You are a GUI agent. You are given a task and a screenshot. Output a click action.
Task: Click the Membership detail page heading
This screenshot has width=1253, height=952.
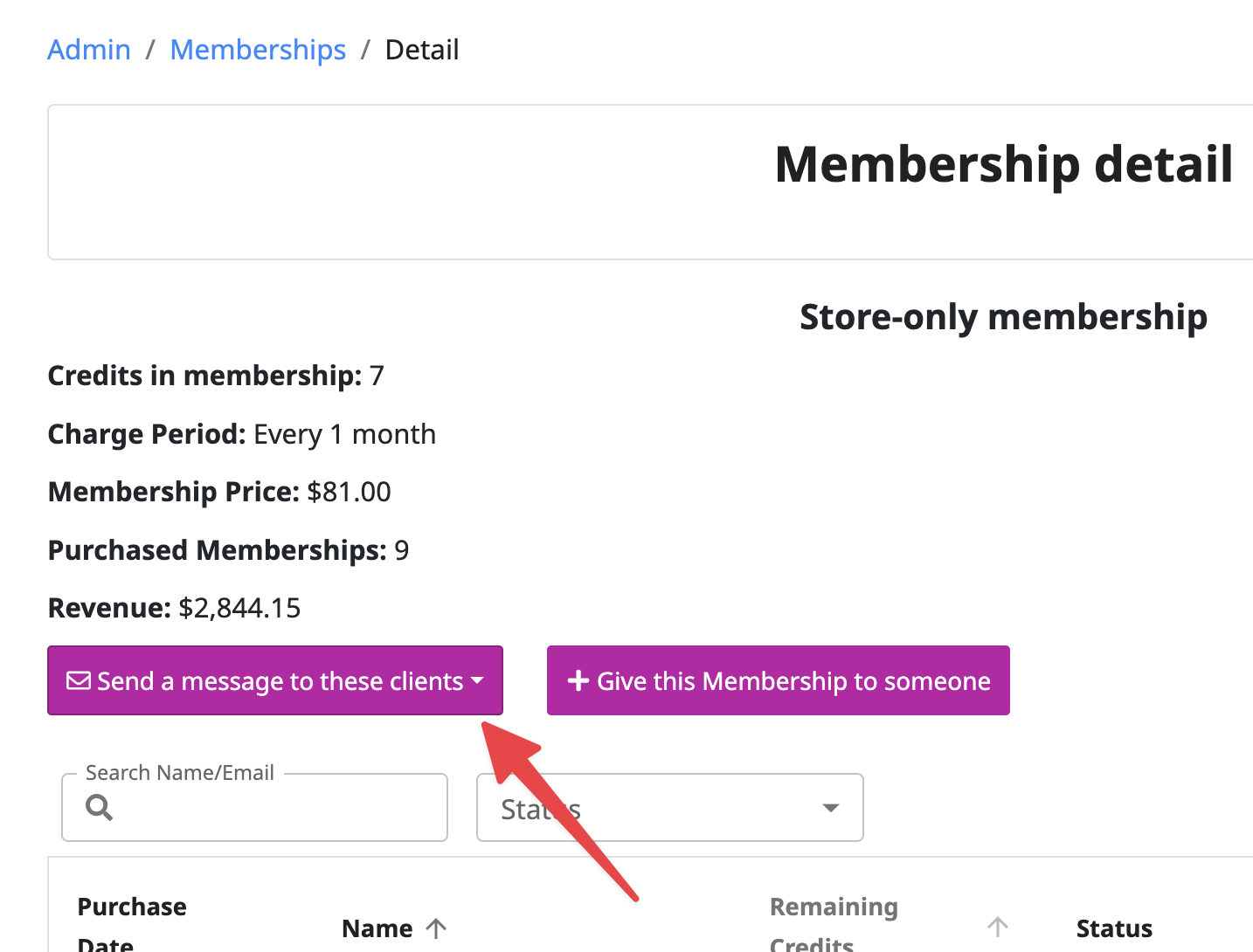[x=1004, y=164]
